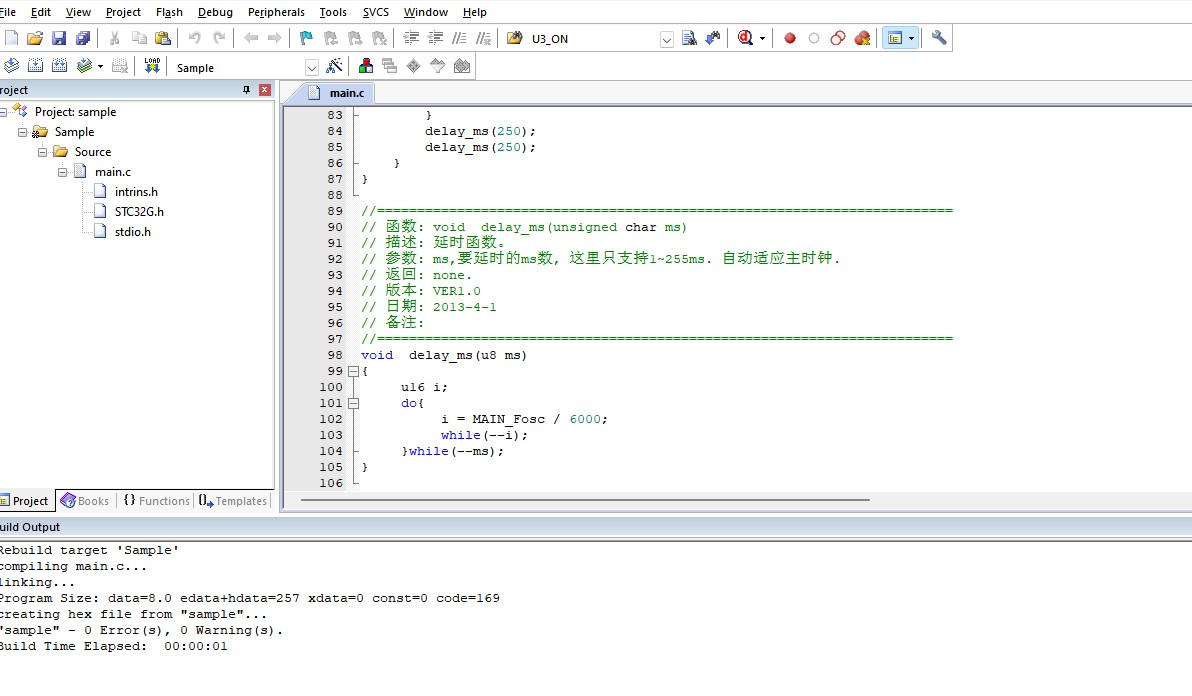Click the Download to flash LOAD icon
The height and width of the screenshot is (696, 1192).
[x=152, y=66]
